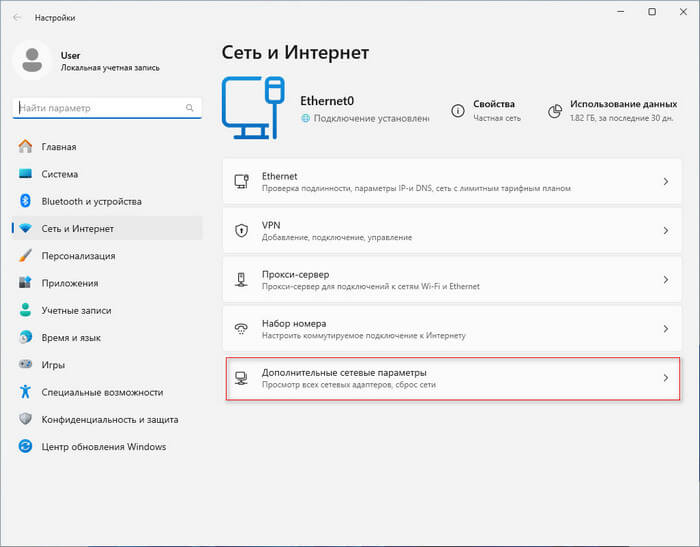This screenshot has height=547, width=700.
Task: Open Специальные возможности settings
Action: click(x=101, y=392)
